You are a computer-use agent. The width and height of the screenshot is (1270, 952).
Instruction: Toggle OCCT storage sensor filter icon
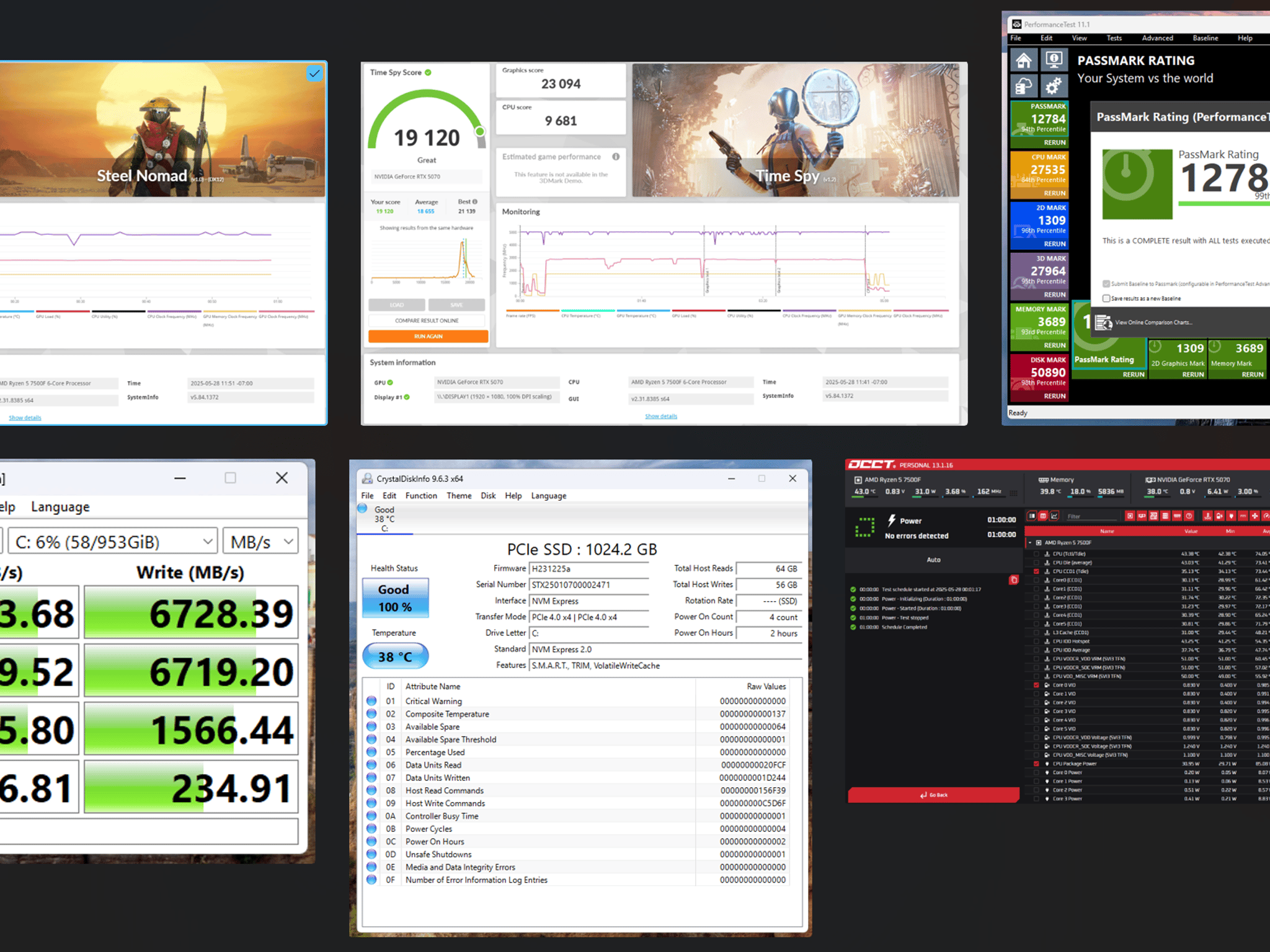pos(1165,516)
